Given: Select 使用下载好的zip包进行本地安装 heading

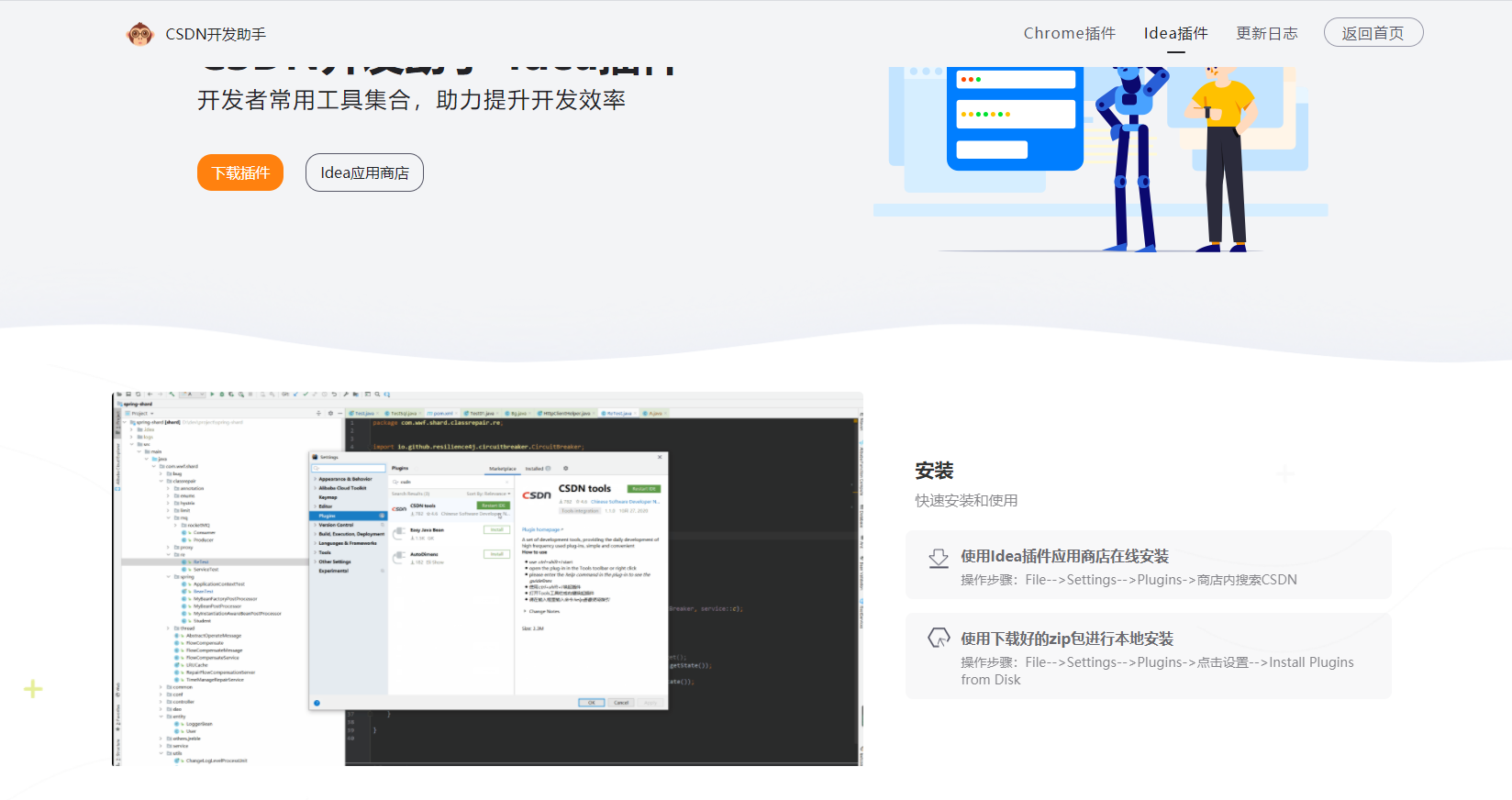Looking at the screenshot, I should point(1067,639).
